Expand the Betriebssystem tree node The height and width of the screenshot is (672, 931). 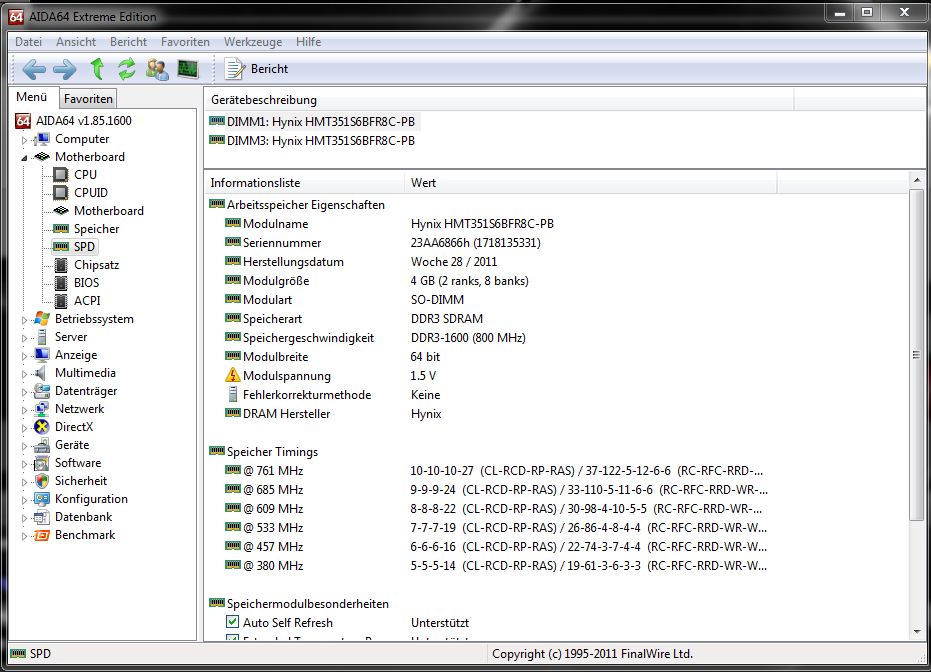[x=24, y=320]
